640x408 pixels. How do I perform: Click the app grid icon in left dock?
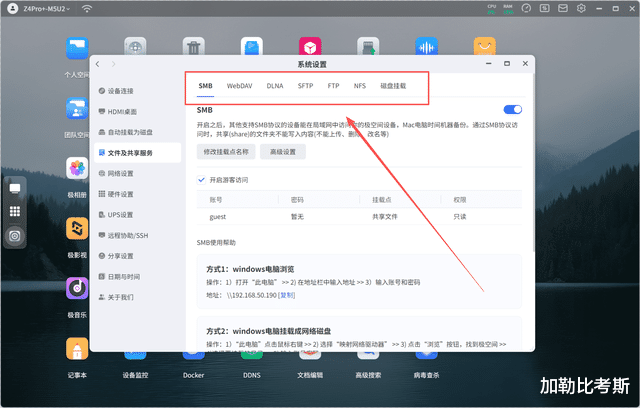click(x=15, y=211)
